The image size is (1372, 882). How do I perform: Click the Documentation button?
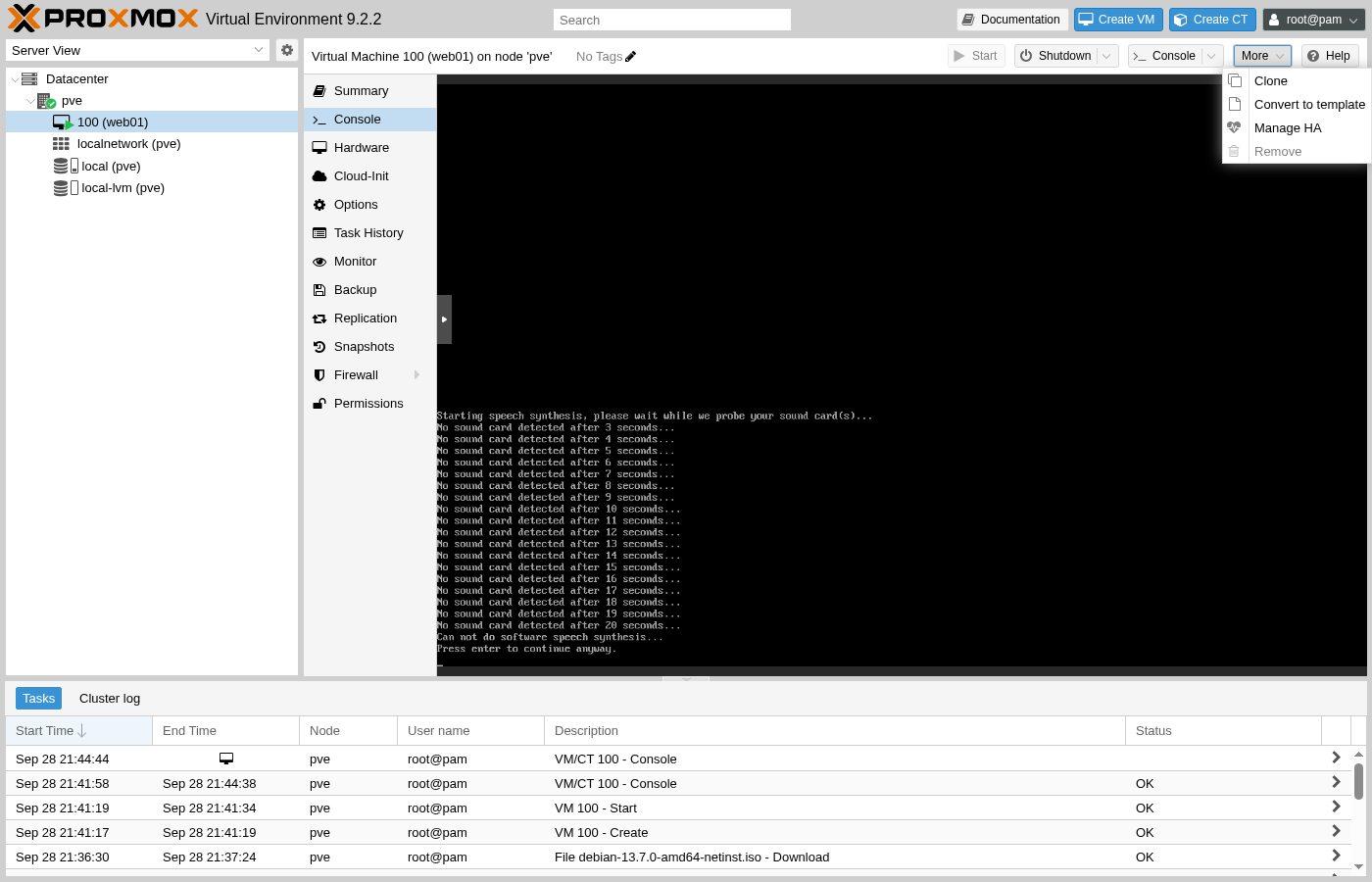point(1012,20)
